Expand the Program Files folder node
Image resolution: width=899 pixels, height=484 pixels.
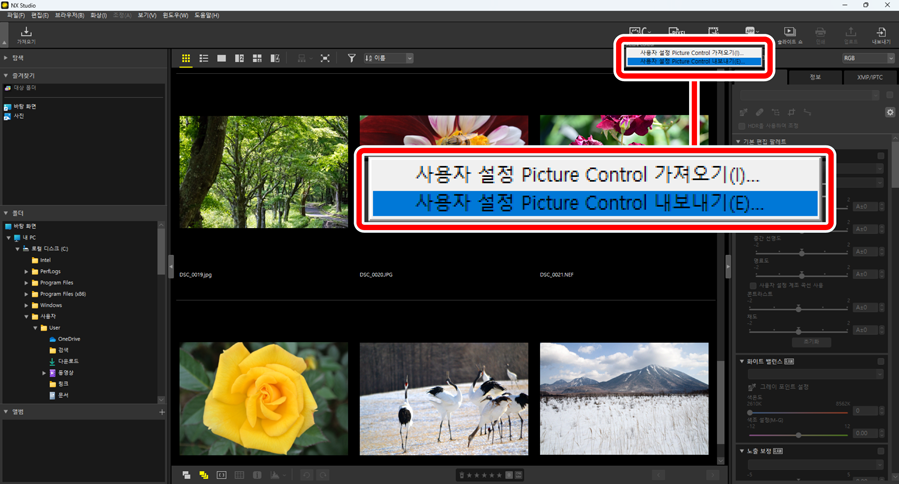27,283
